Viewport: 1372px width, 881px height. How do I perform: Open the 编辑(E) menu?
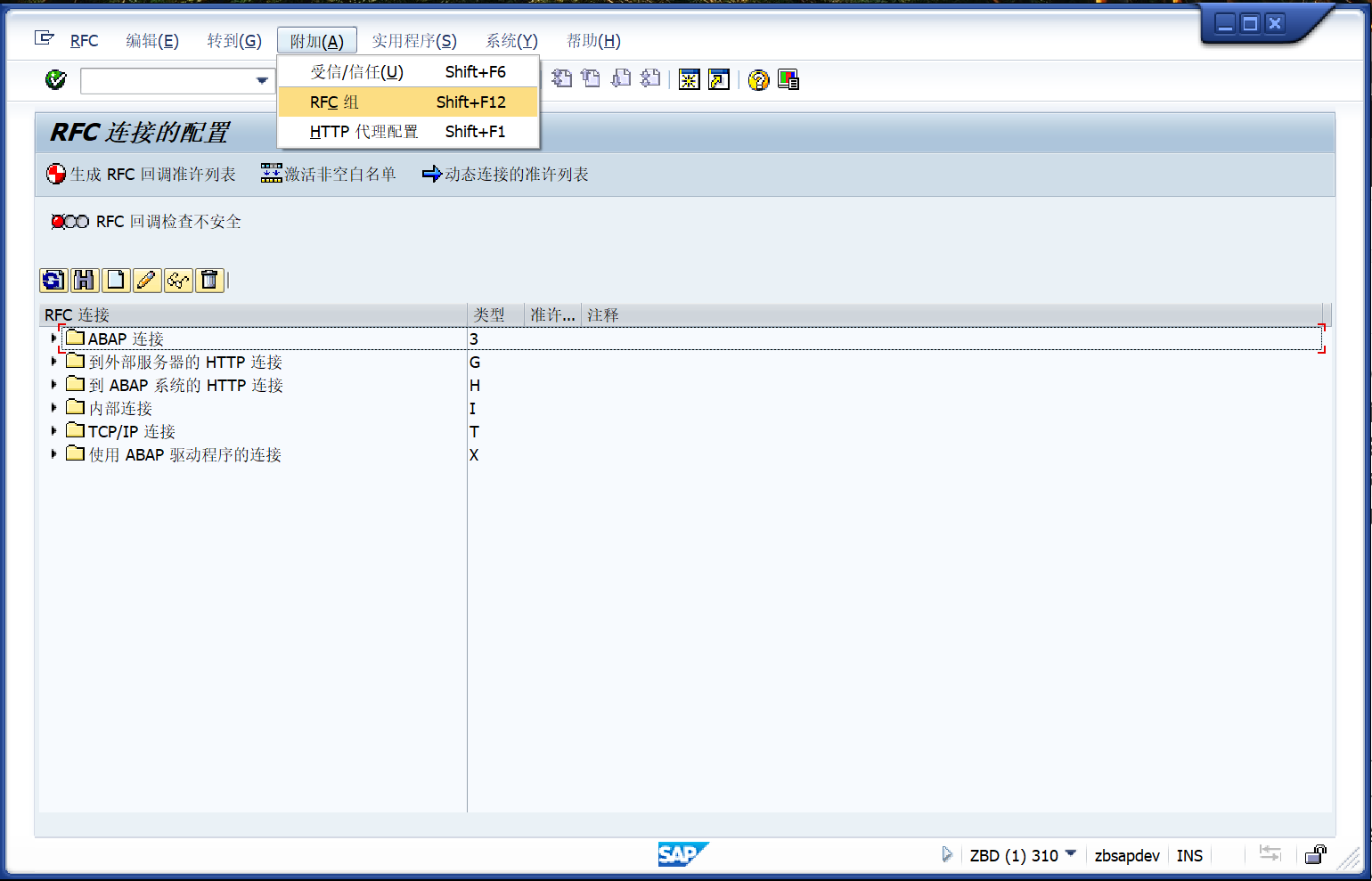coord(152,41)
